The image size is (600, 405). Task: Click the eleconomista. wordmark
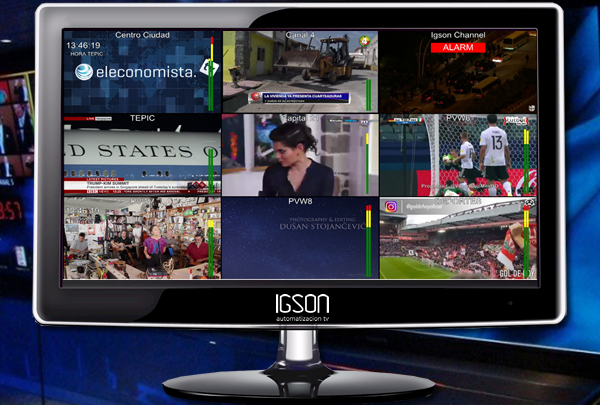tap(146, 72)
